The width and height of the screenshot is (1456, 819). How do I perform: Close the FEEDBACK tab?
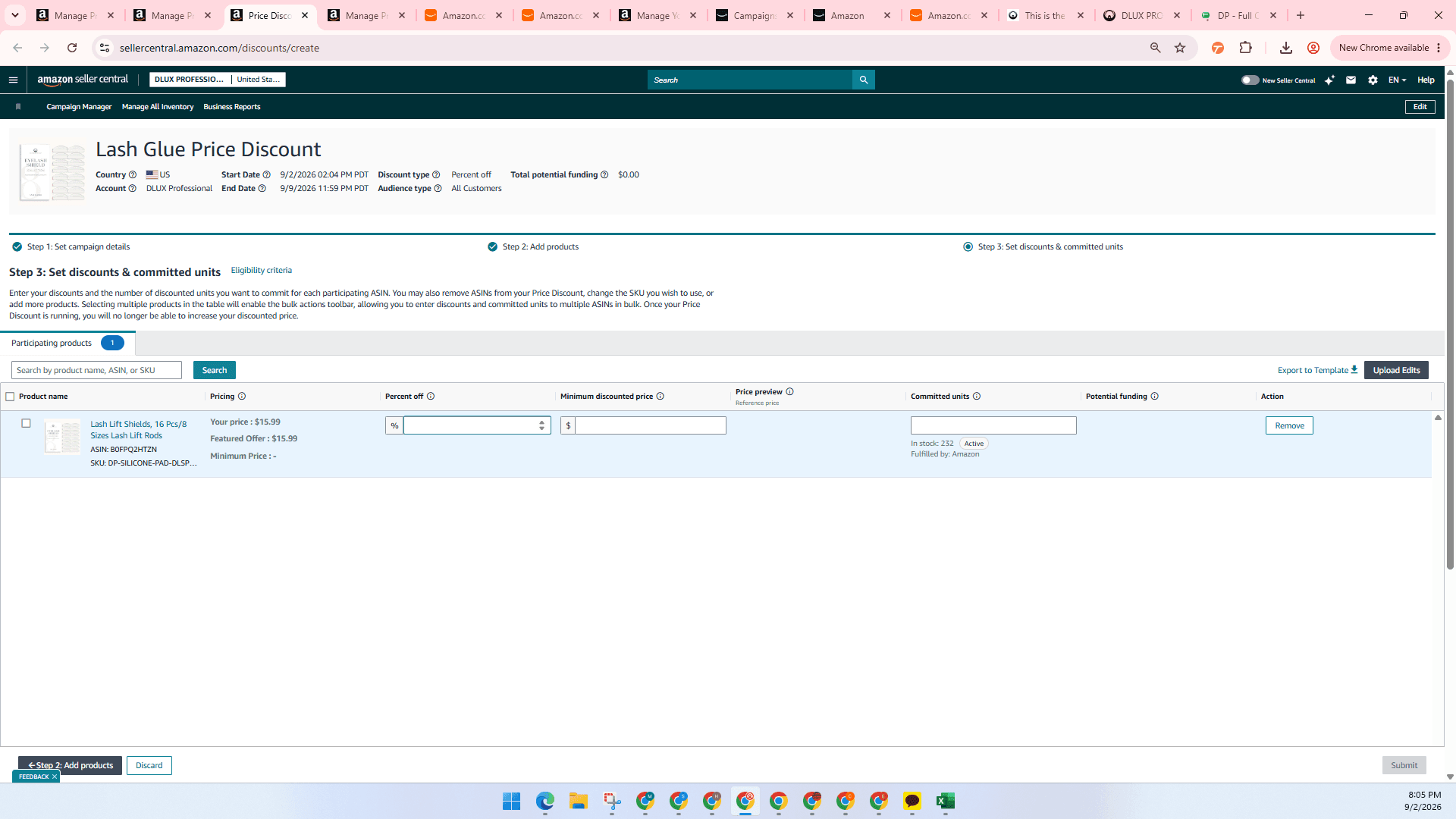coord(55,777)
